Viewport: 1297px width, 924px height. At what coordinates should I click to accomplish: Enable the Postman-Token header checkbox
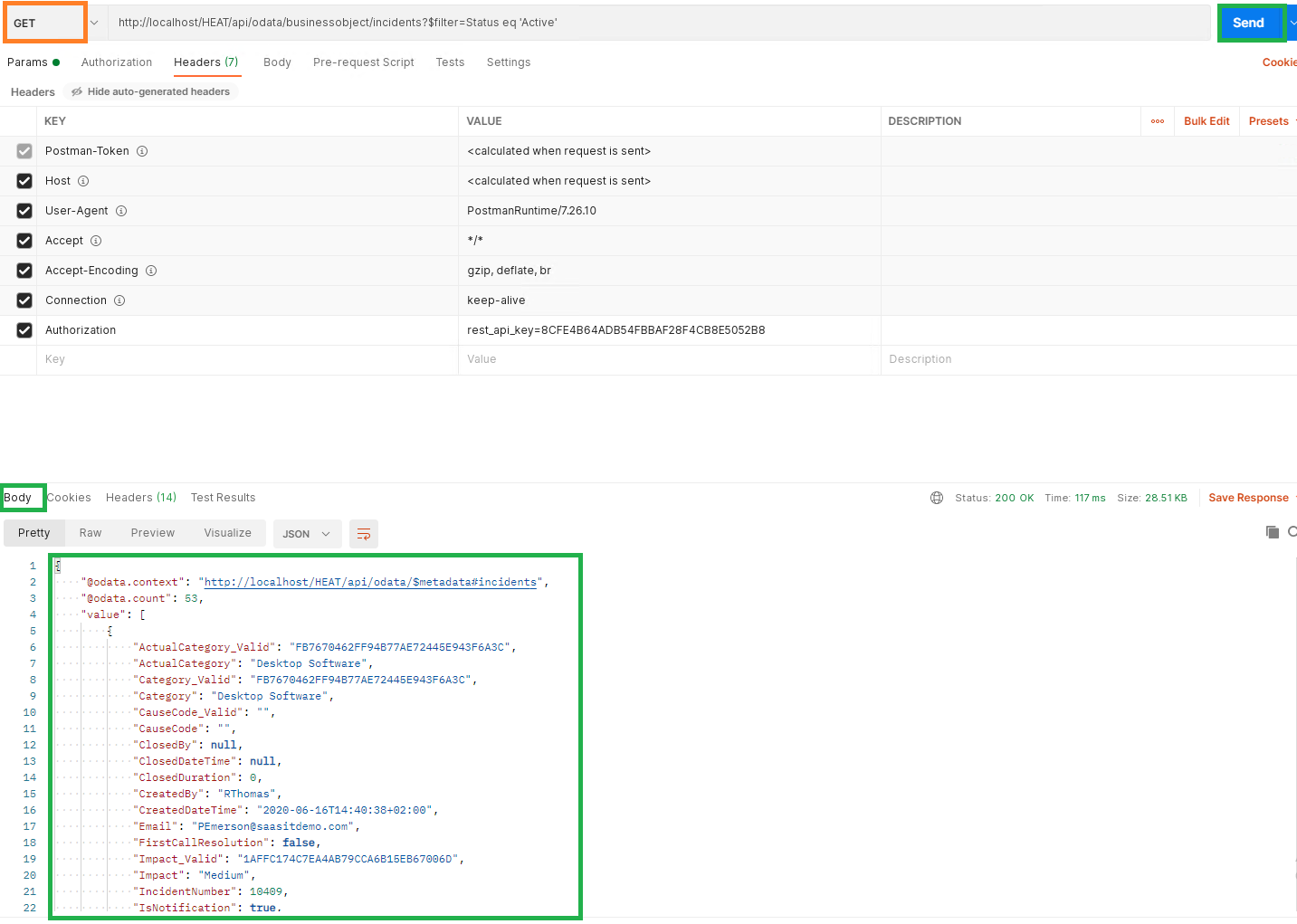(24, 151)
